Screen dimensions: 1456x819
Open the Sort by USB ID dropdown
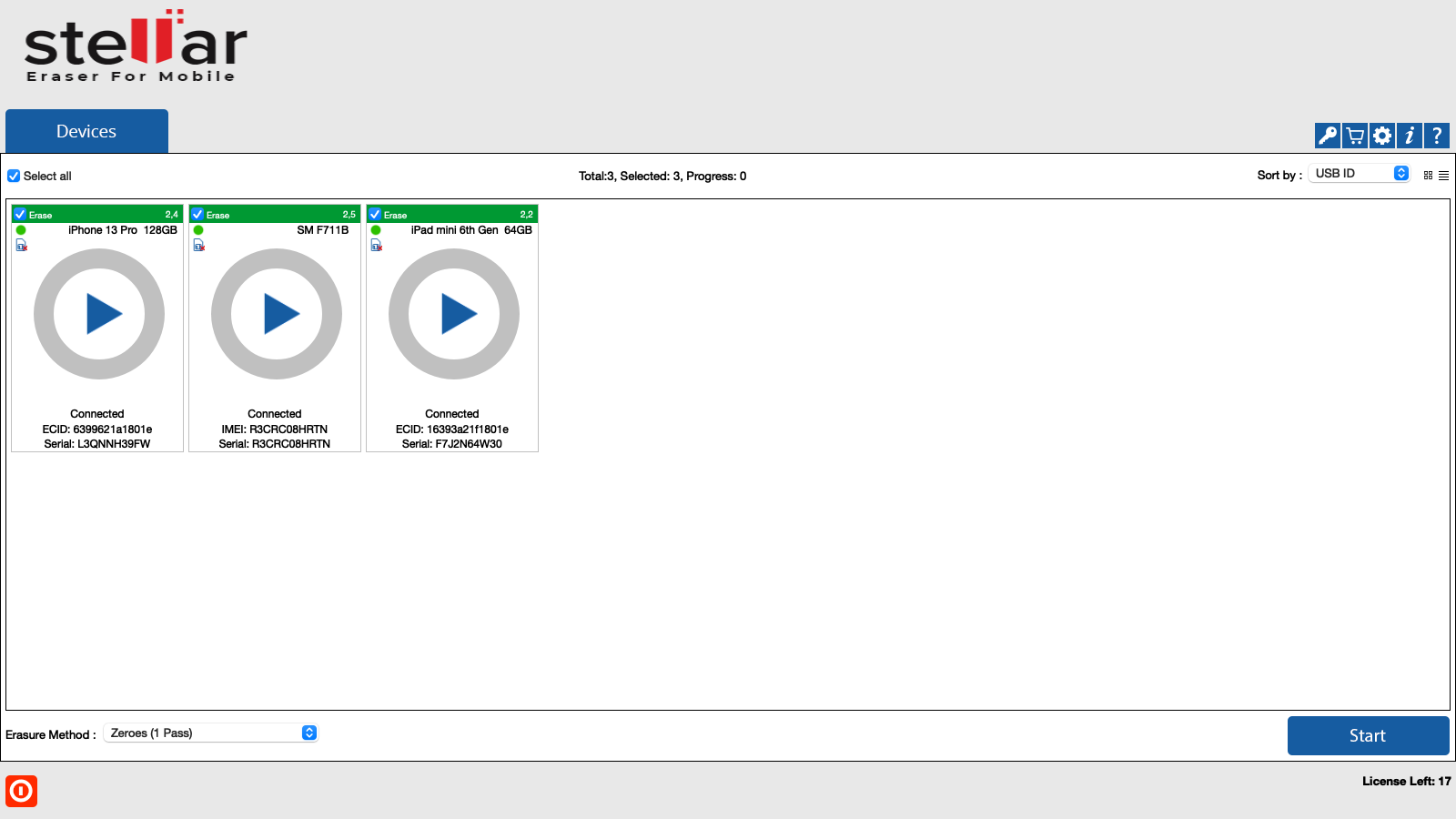click(1360, 173)
